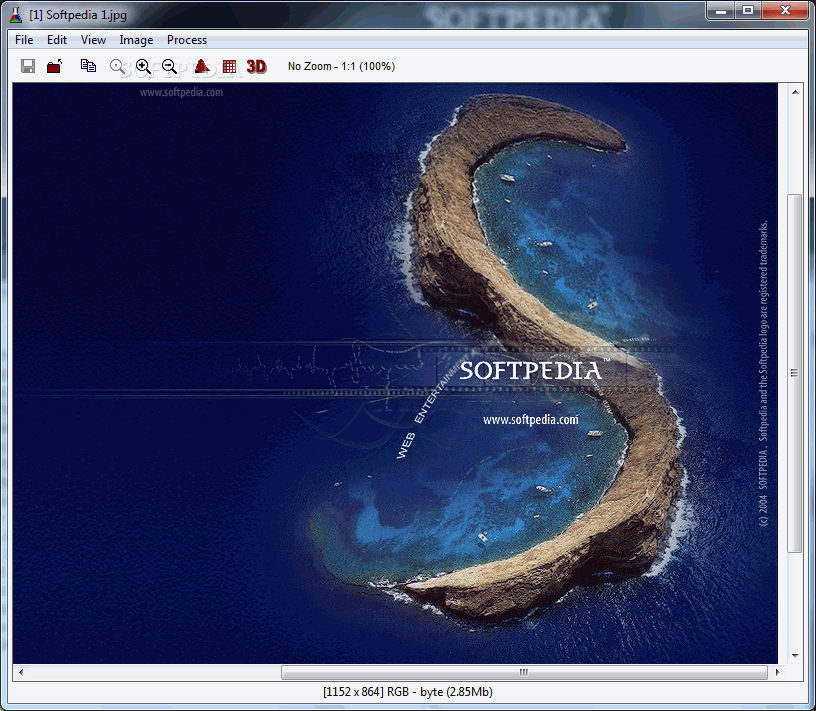Viewport: 816px width, 711px height.
Task: Zoom out with the minus magnifier
Action: click(x=169, y=66)
